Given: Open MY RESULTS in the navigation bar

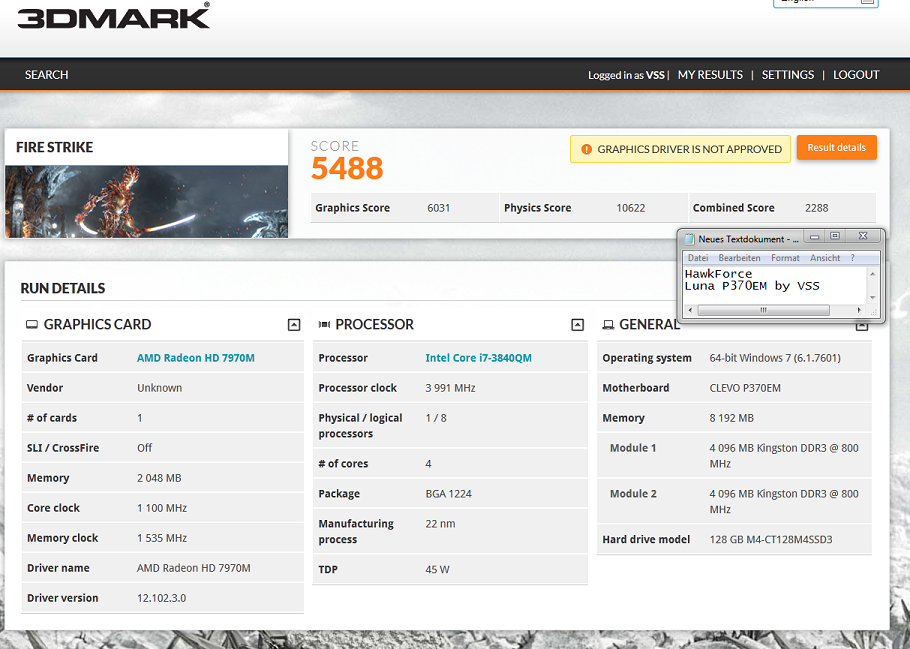Looking at the screenshot, I should pos(710,75).
